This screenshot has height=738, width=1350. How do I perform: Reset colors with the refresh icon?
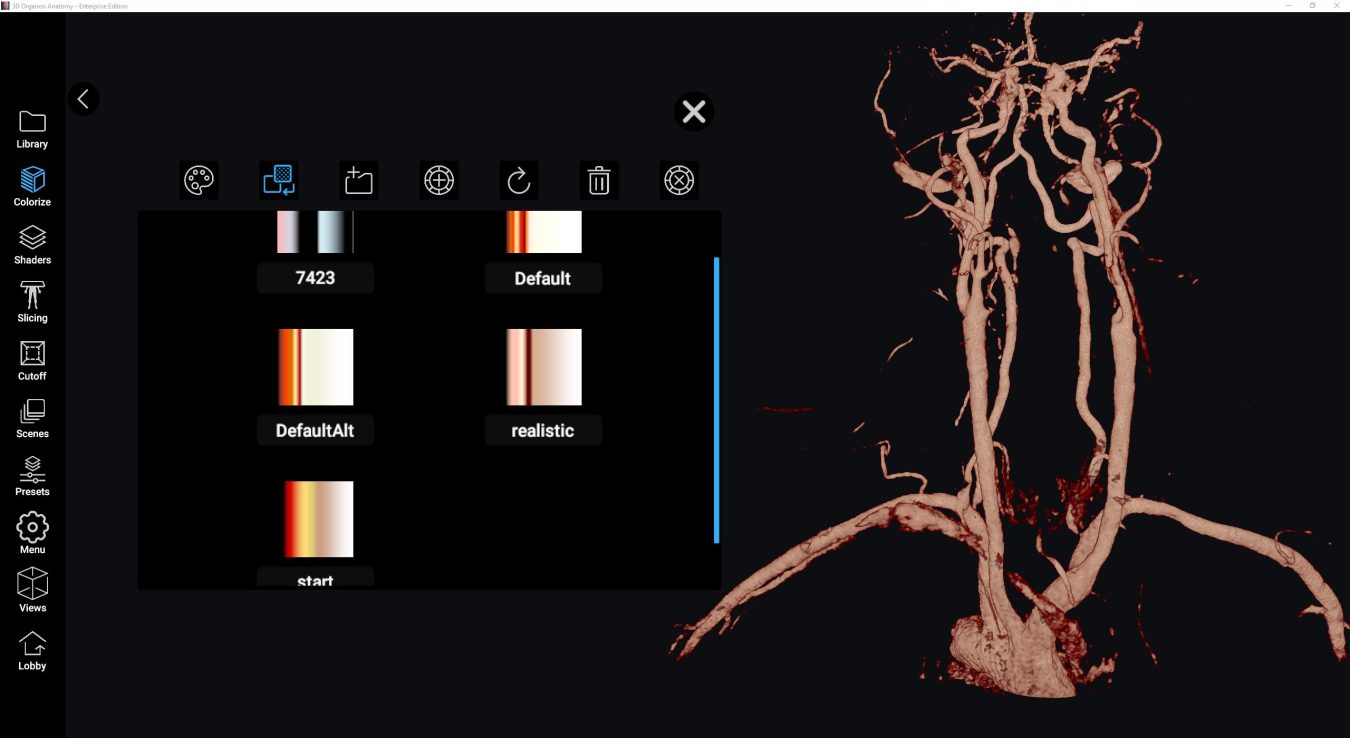(x=518, y=180)
